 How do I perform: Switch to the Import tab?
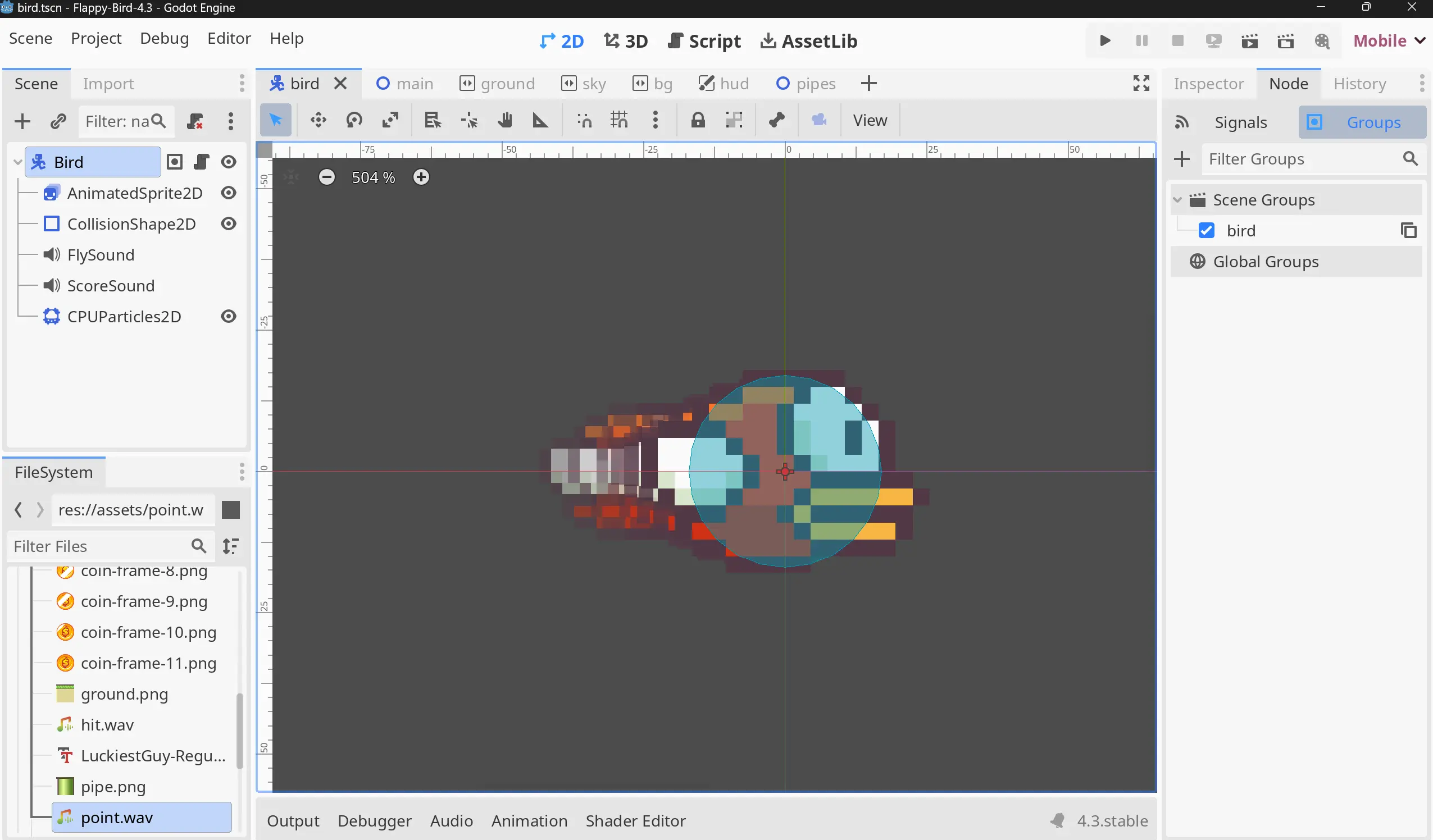108,84
